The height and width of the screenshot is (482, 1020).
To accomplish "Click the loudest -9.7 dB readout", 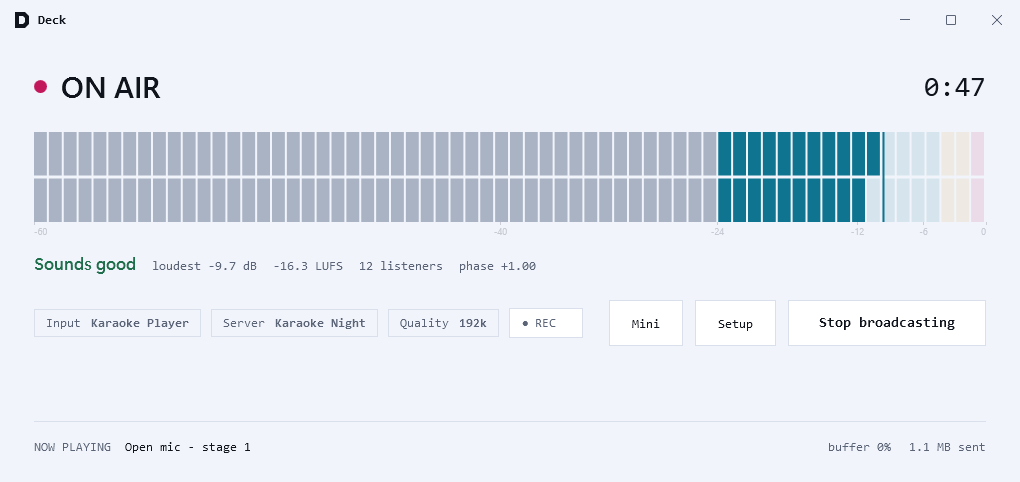I will (204, 266).
